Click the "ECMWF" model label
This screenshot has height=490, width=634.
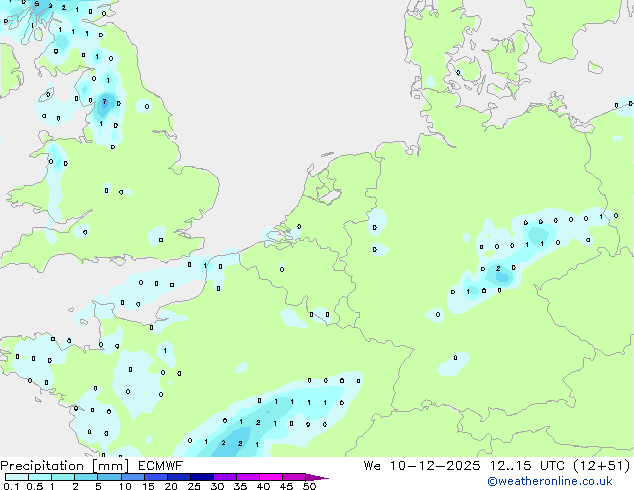(161, 466)
